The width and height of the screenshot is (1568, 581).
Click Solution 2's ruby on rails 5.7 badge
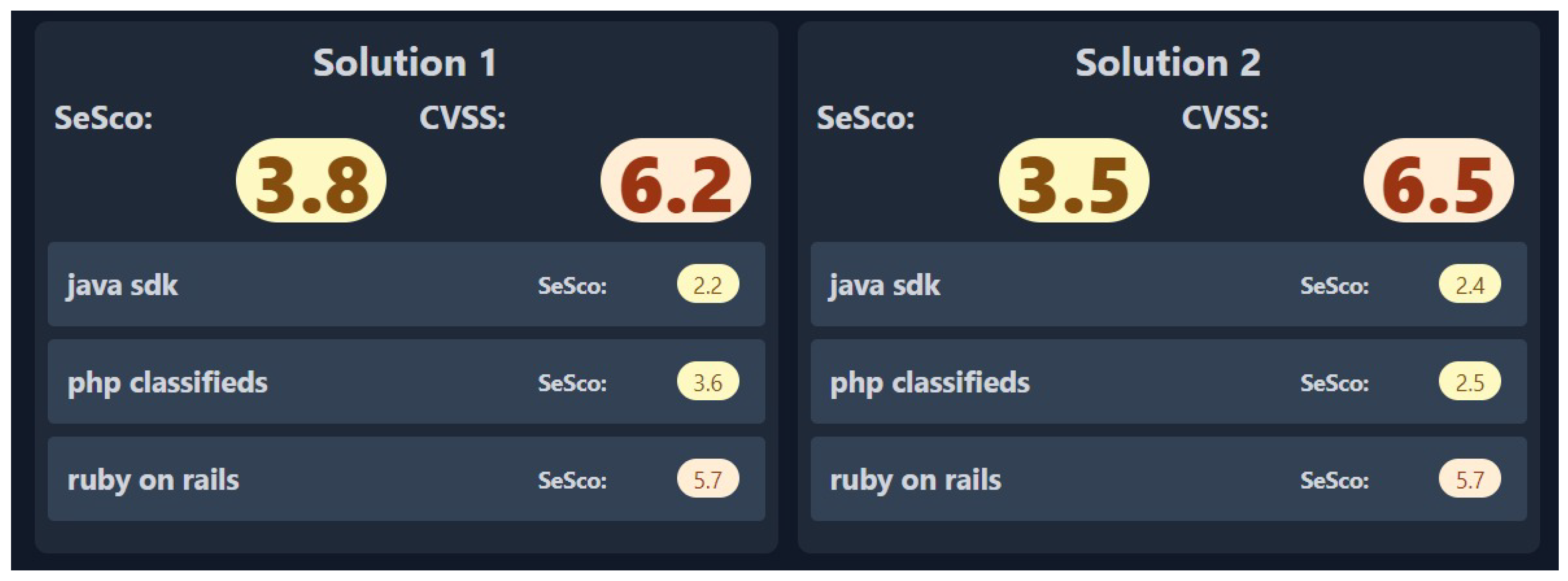tap(1469, 479)
